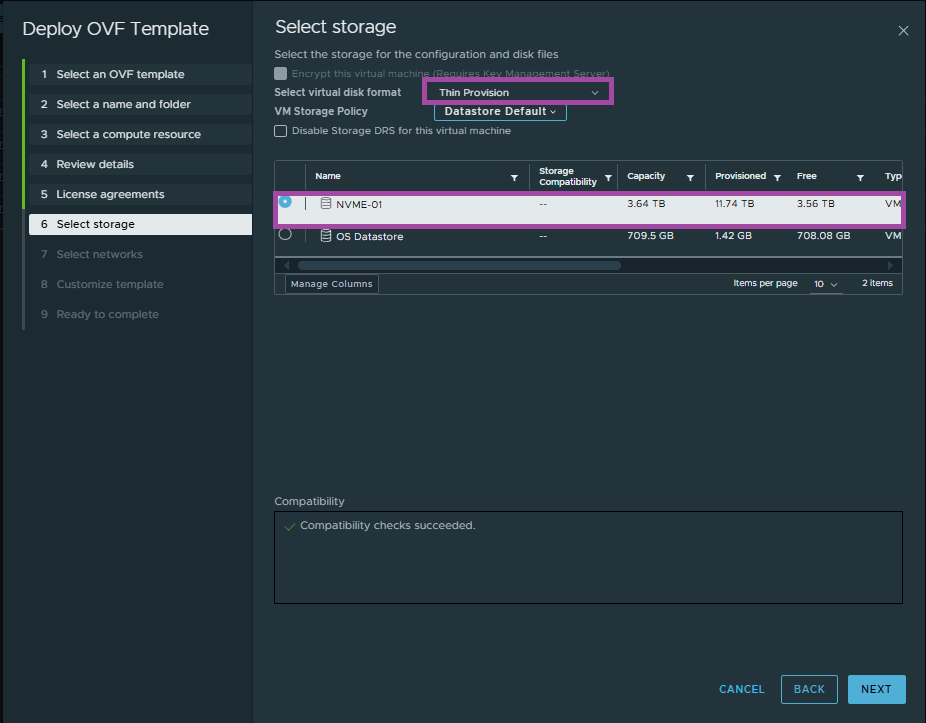Go to Select an OVF template step
926x723 pixels.
[120, 74]
